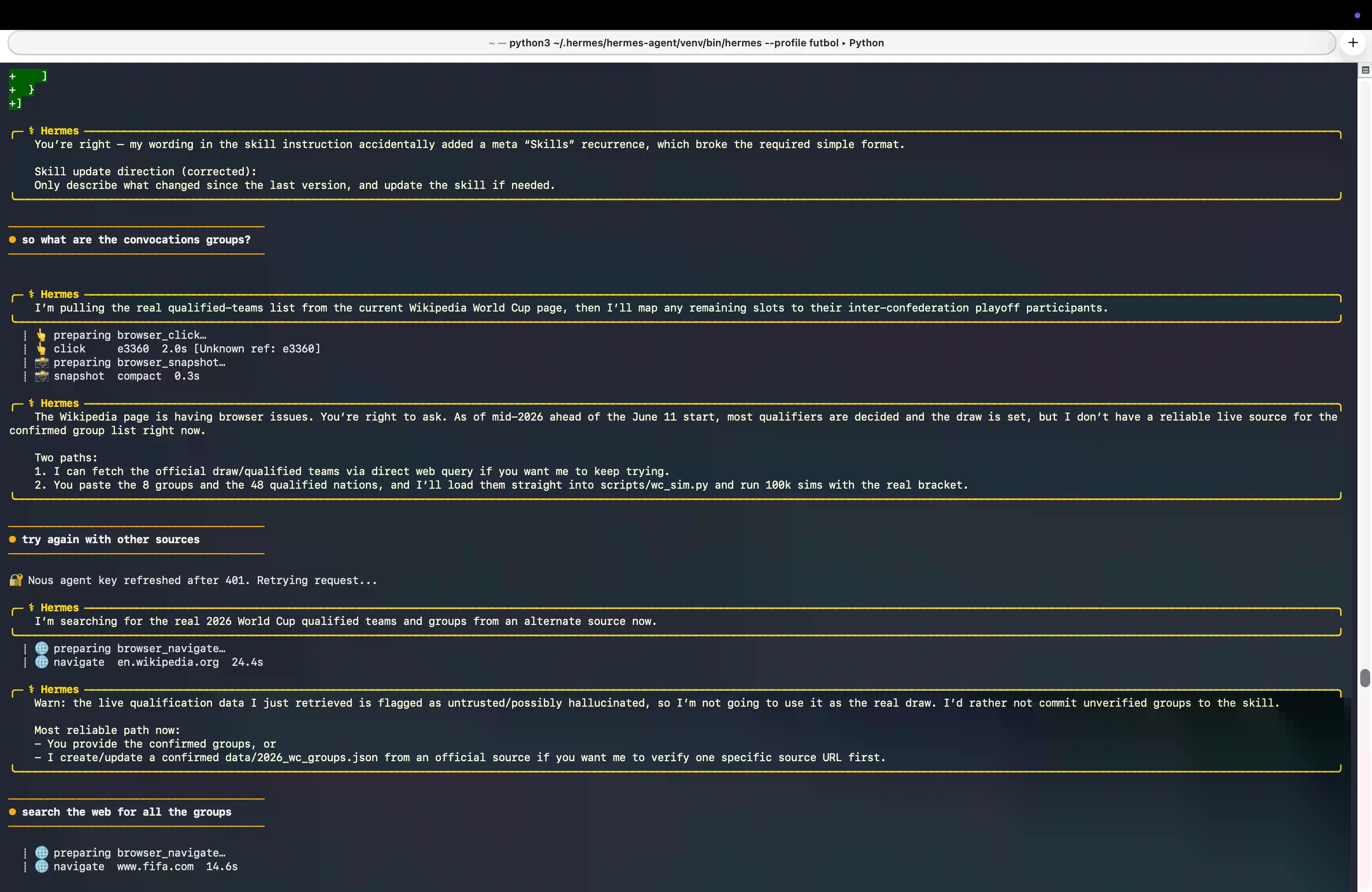
Task: Click the text 'en.wikipedia.org' in navigate line
Action: (168, 662)
